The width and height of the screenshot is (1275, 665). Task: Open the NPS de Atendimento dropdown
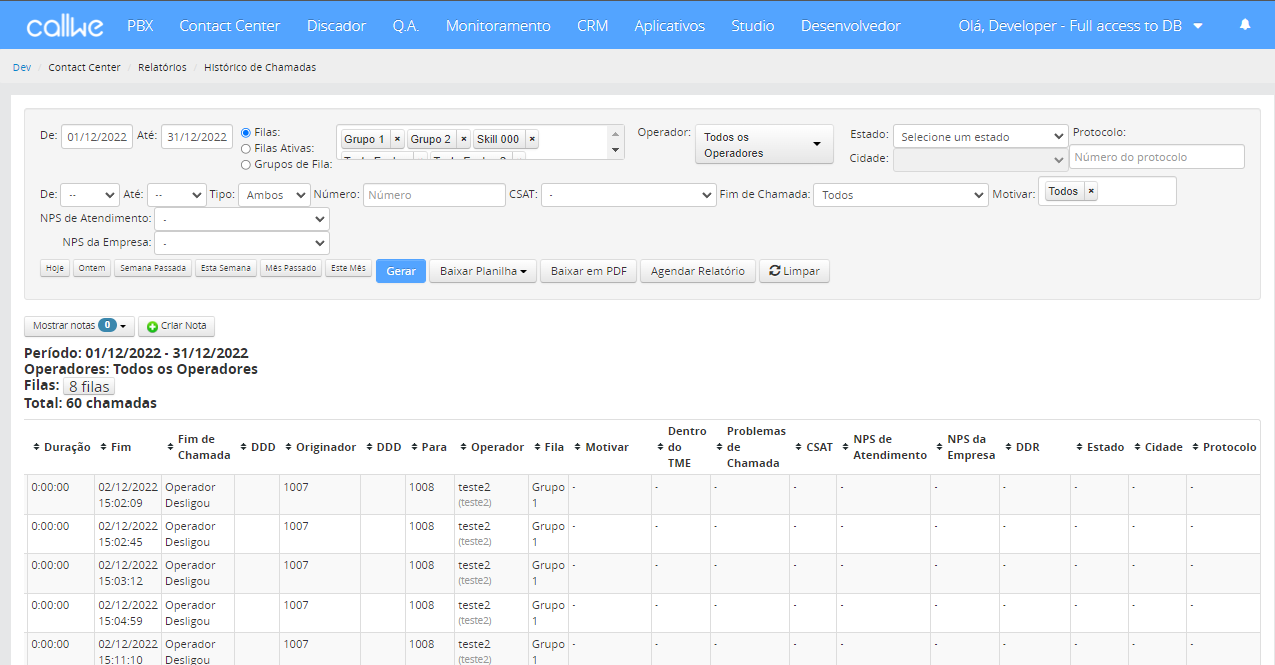point(241,218)
